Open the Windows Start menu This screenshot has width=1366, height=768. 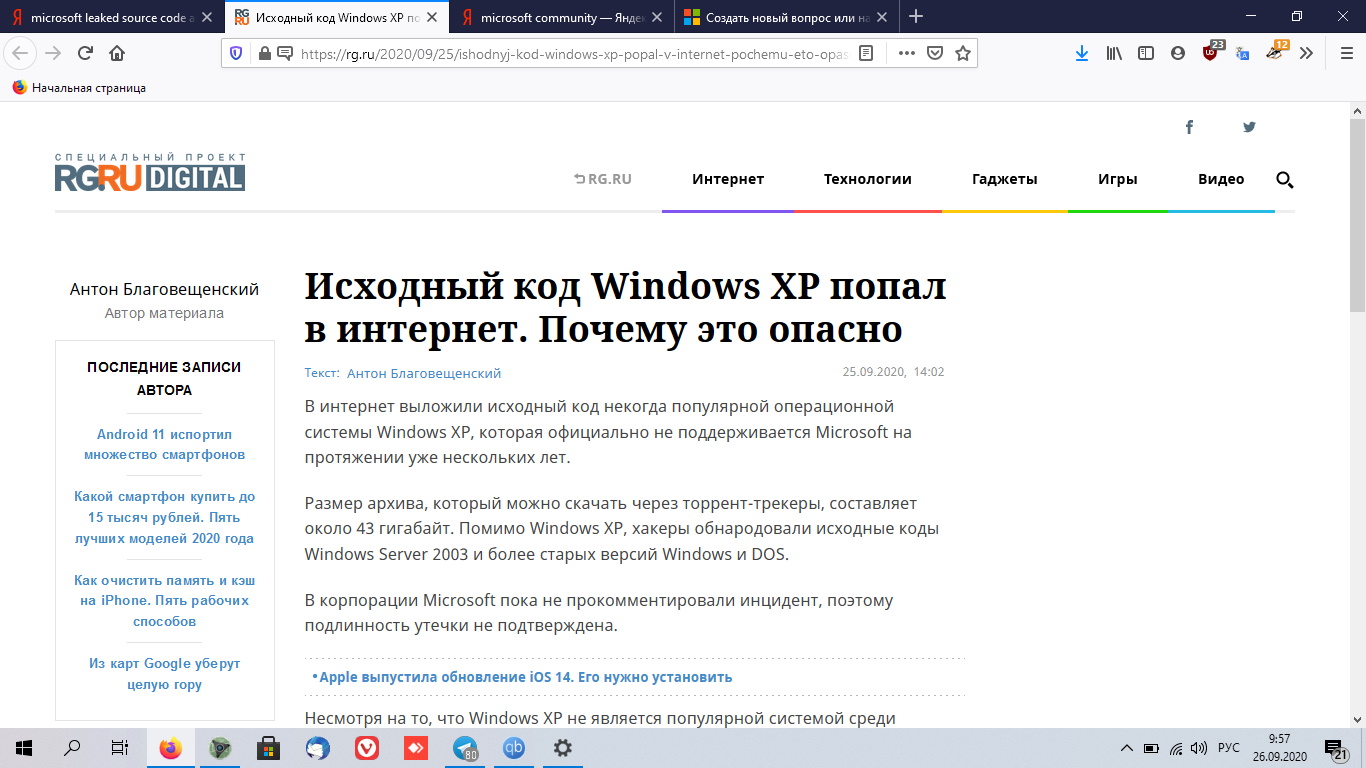24,748
